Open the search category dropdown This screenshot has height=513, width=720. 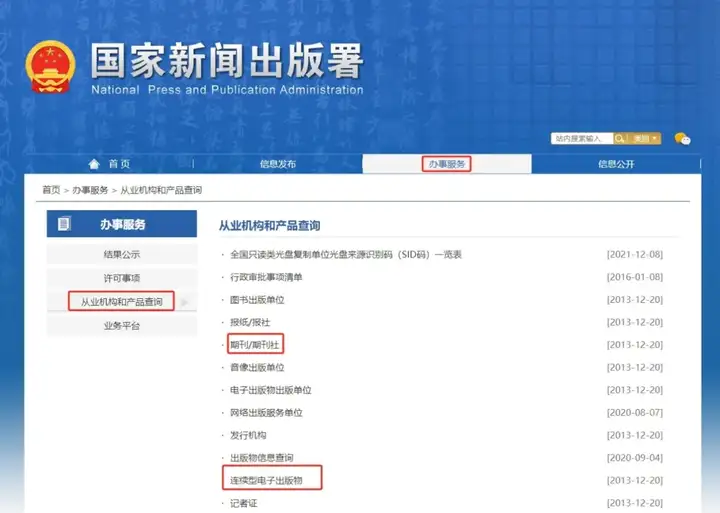tap(644, 138)
